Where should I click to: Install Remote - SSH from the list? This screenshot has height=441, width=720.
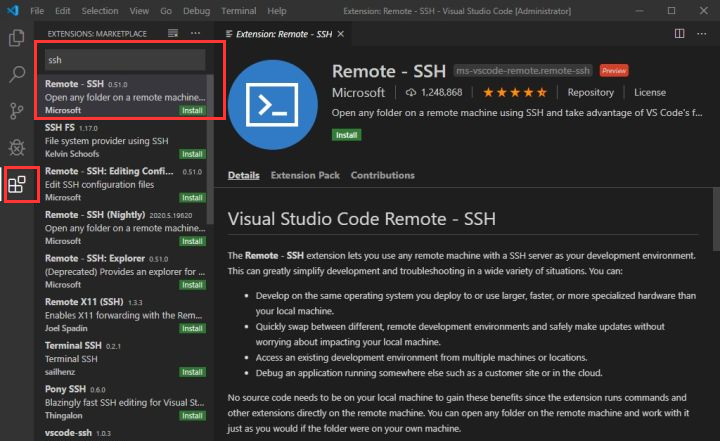click(192, 111)
